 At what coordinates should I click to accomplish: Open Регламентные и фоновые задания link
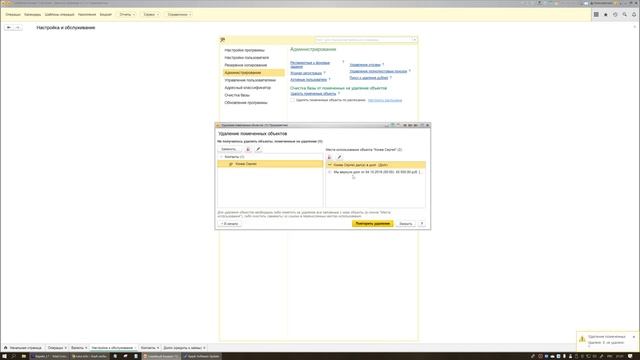(310, 64)
